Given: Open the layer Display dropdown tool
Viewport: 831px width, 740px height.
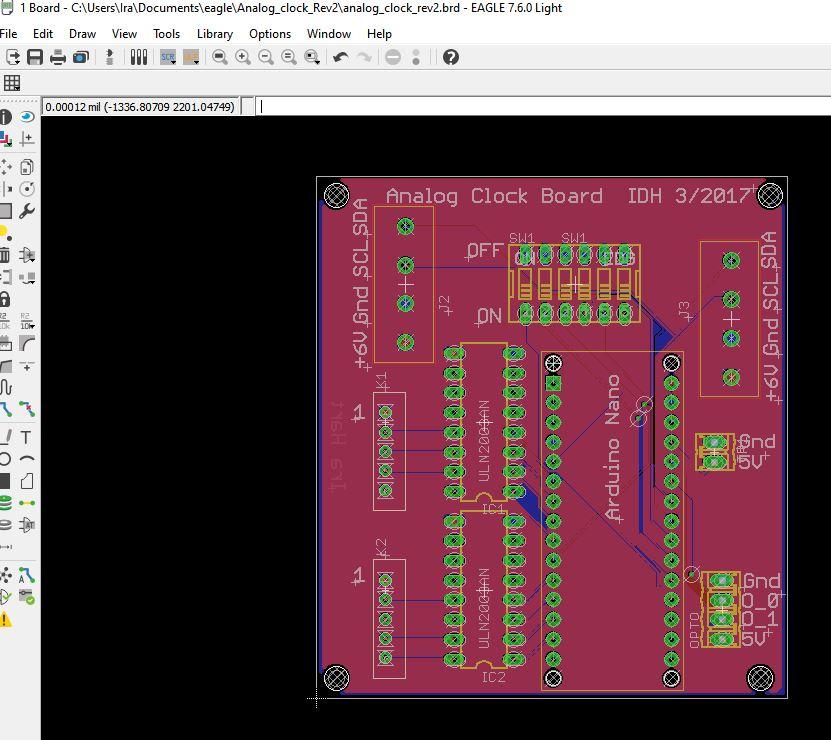Looking at the screenshot, I should click(5, 139).
